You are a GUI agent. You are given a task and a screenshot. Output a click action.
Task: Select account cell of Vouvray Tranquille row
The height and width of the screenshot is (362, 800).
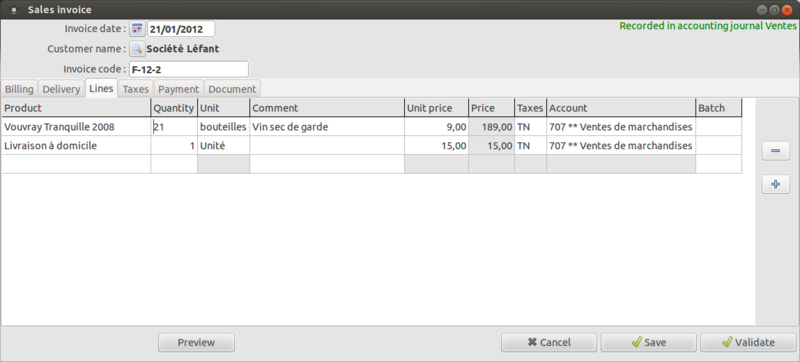coord(621,127)
